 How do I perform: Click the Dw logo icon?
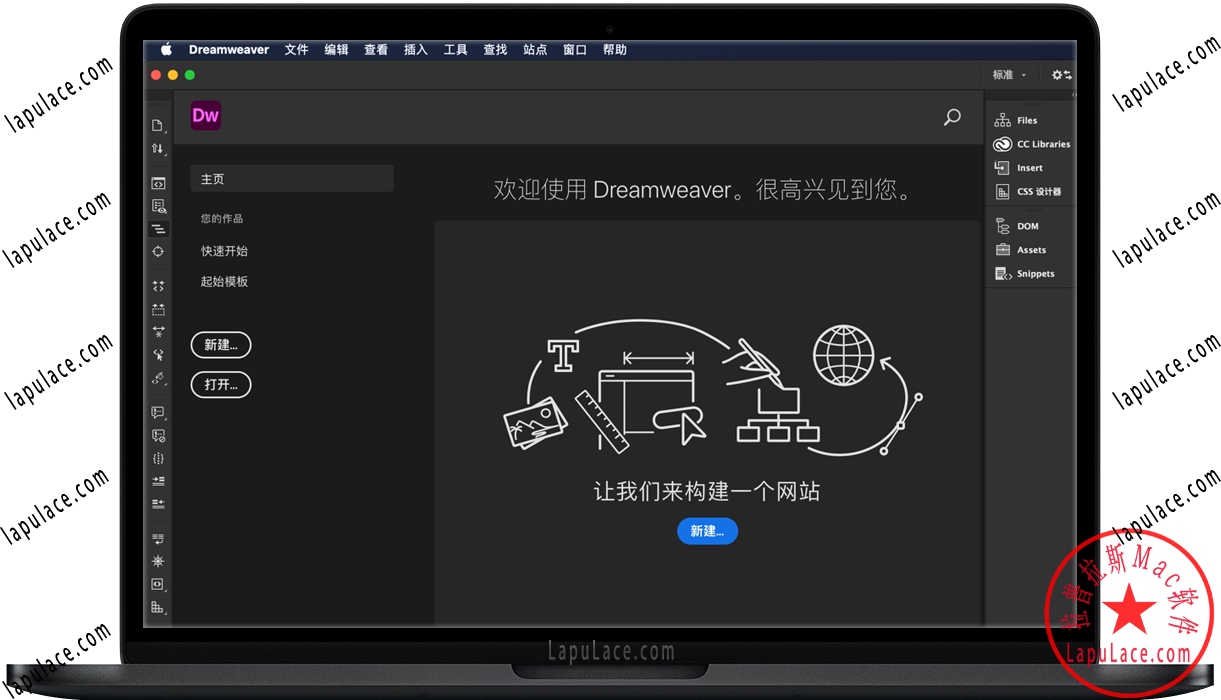coord(205,115)
